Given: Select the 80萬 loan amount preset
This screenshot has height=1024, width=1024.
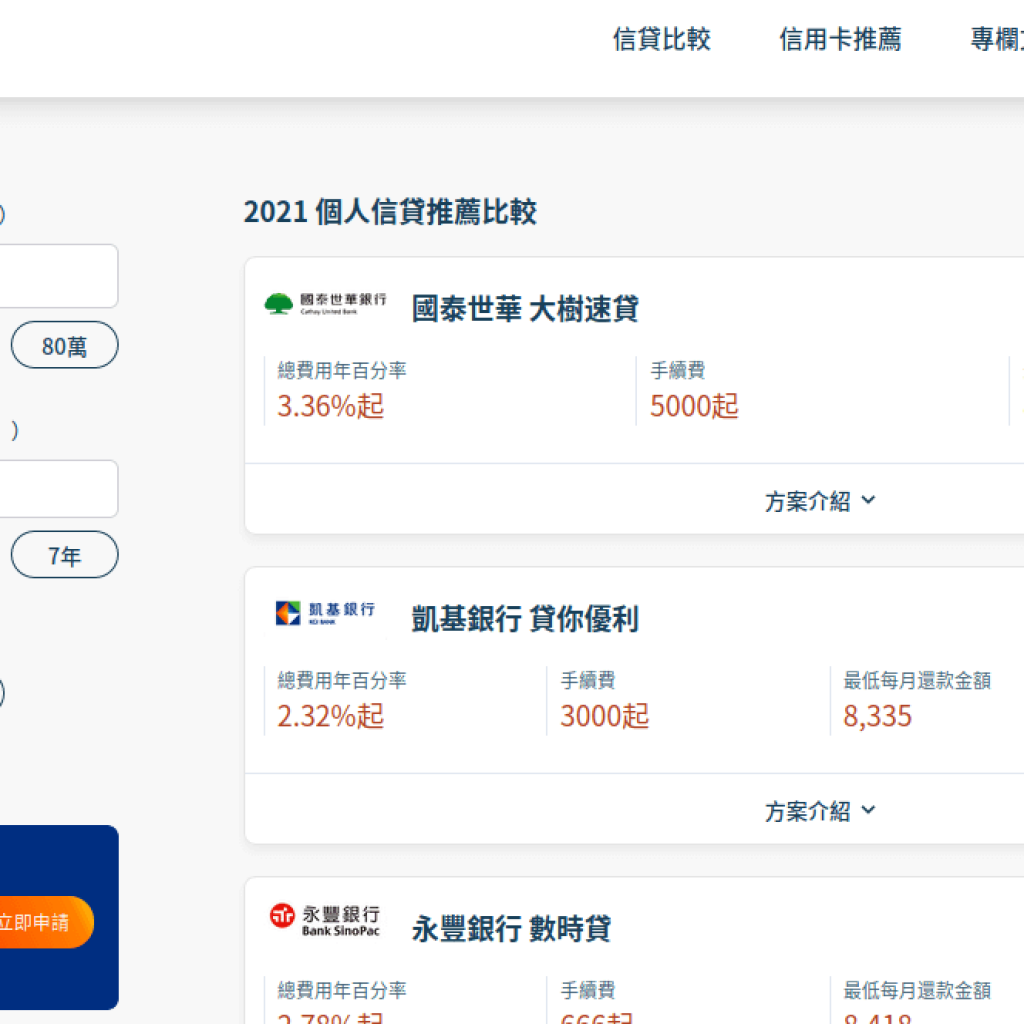Looking at the screenshot, I should point(65,346).
